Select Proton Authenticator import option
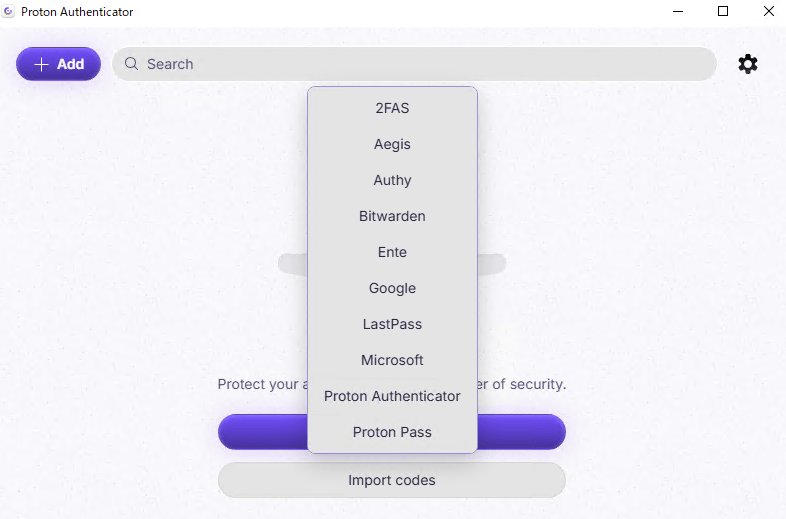 [392, 396]
